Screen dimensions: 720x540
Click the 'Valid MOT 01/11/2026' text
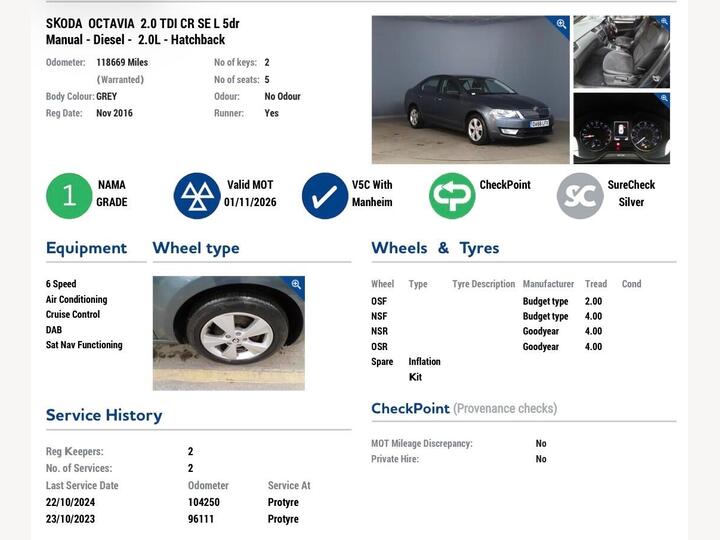click(x=250, y=193)
